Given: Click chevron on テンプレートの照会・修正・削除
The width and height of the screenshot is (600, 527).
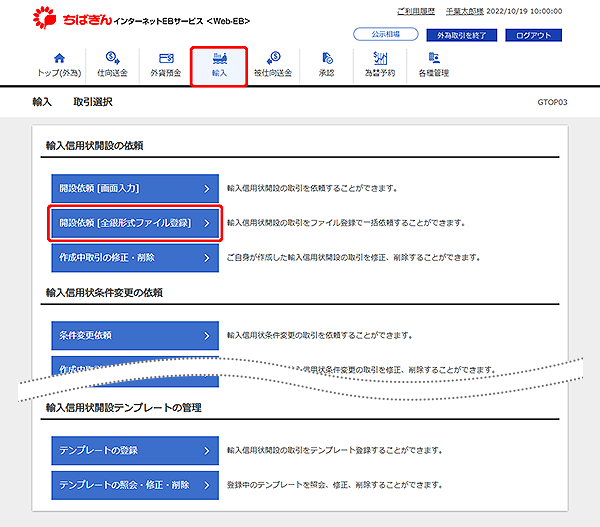Looking at the screenshot, I should click(x=207, y=486).
